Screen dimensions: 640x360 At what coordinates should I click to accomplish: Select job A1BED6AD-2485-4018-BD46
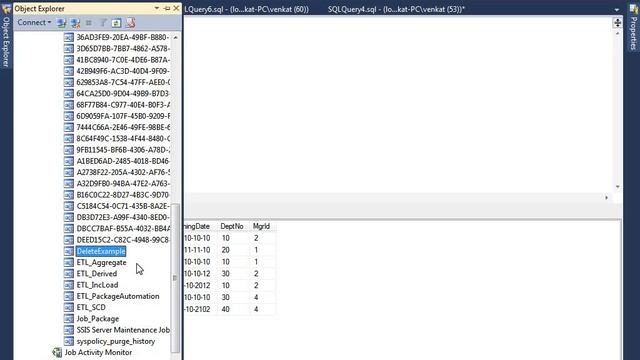pos(123,161)
